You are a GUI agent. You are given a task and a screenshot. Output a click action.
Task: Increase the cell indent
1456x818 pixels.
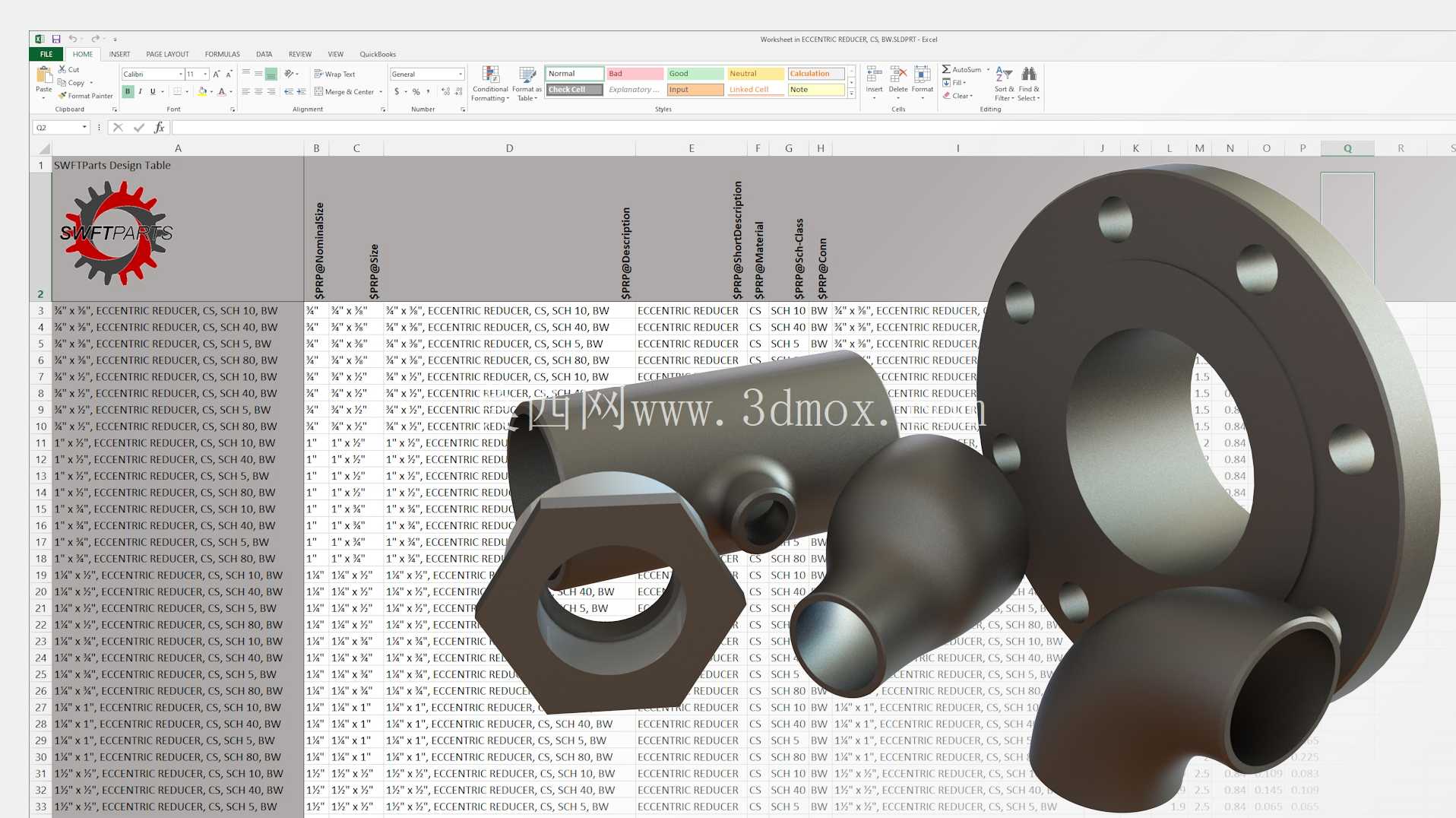(x=302, y=91)
